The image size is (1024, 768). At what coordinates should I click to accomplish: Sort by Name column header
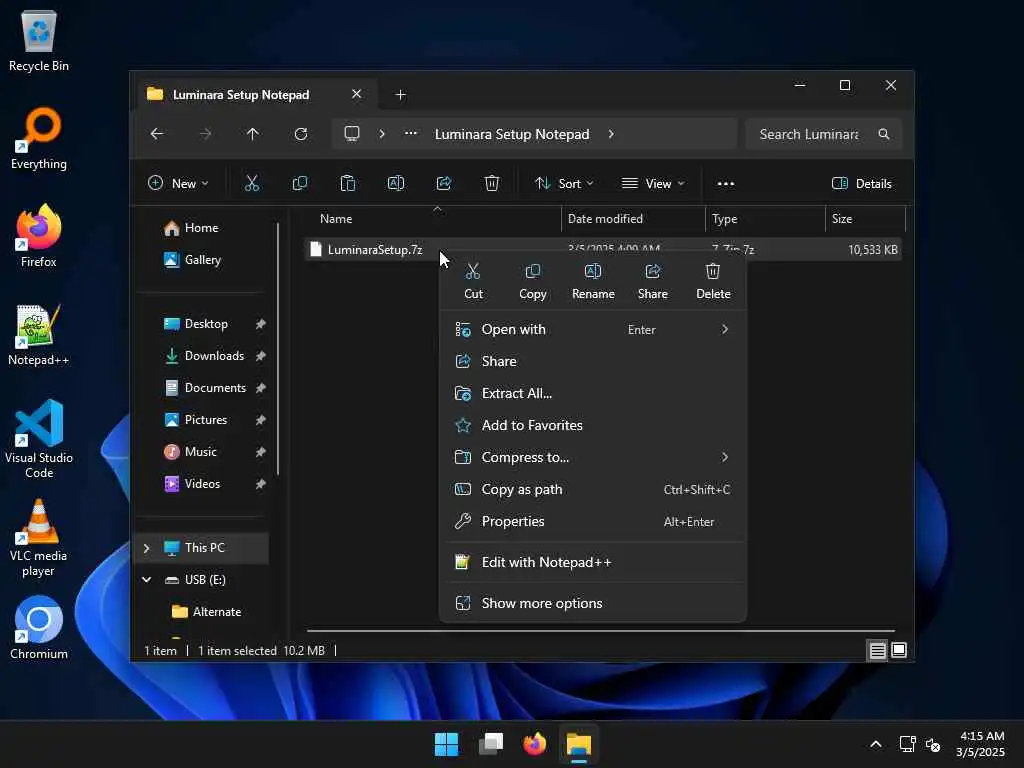coord(433,219)
